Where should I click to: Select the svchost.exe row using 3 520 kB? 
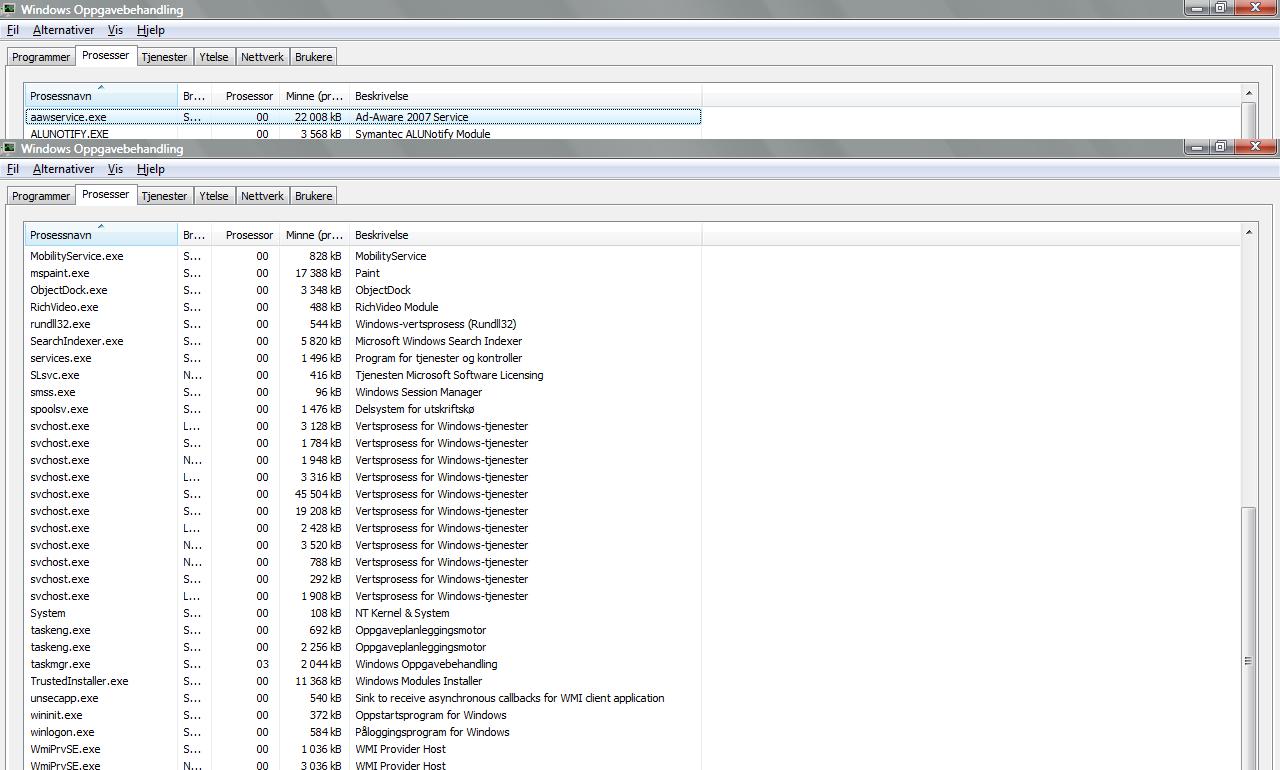click(363, 545)
